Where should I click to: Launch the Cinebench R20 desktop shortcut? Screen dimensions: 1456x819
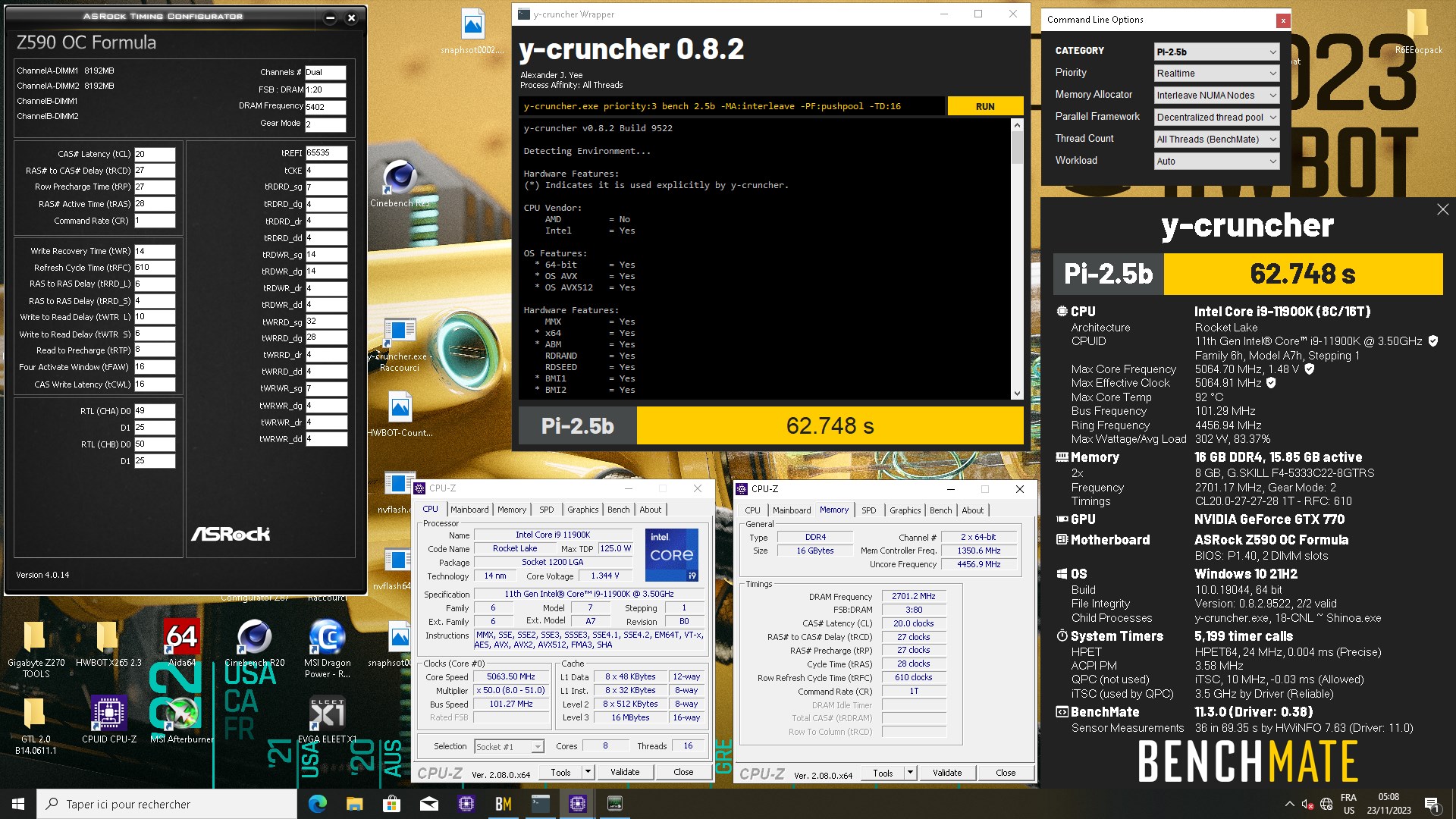(254, 643)
